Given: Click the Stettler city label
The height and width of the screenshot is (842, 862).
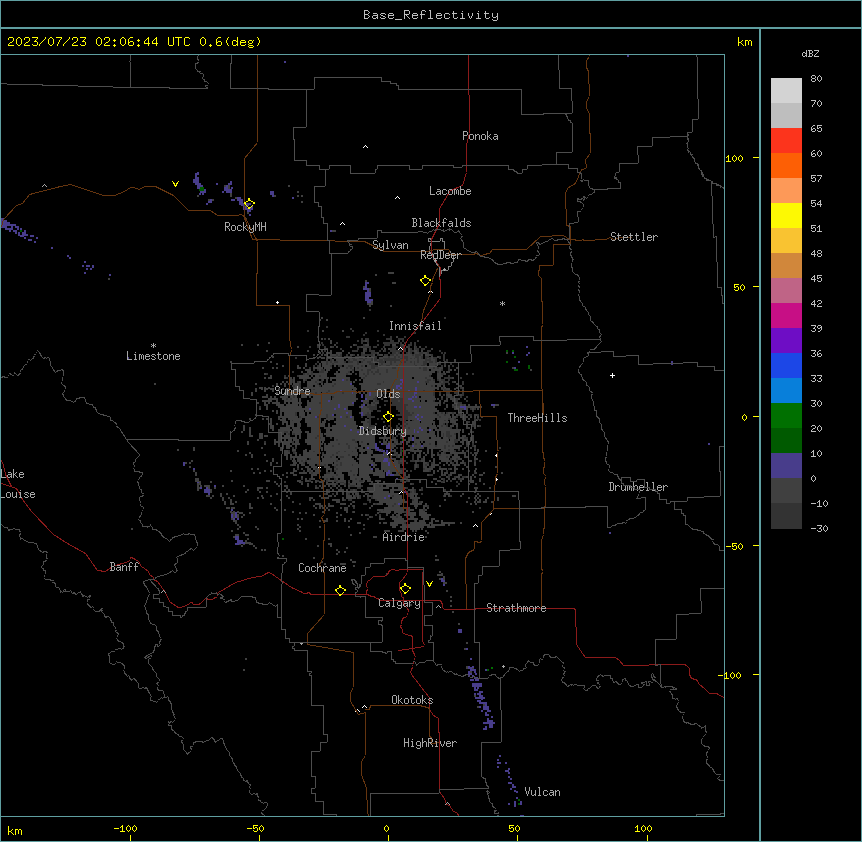Looking at the screenshot, I should (634, 237).
